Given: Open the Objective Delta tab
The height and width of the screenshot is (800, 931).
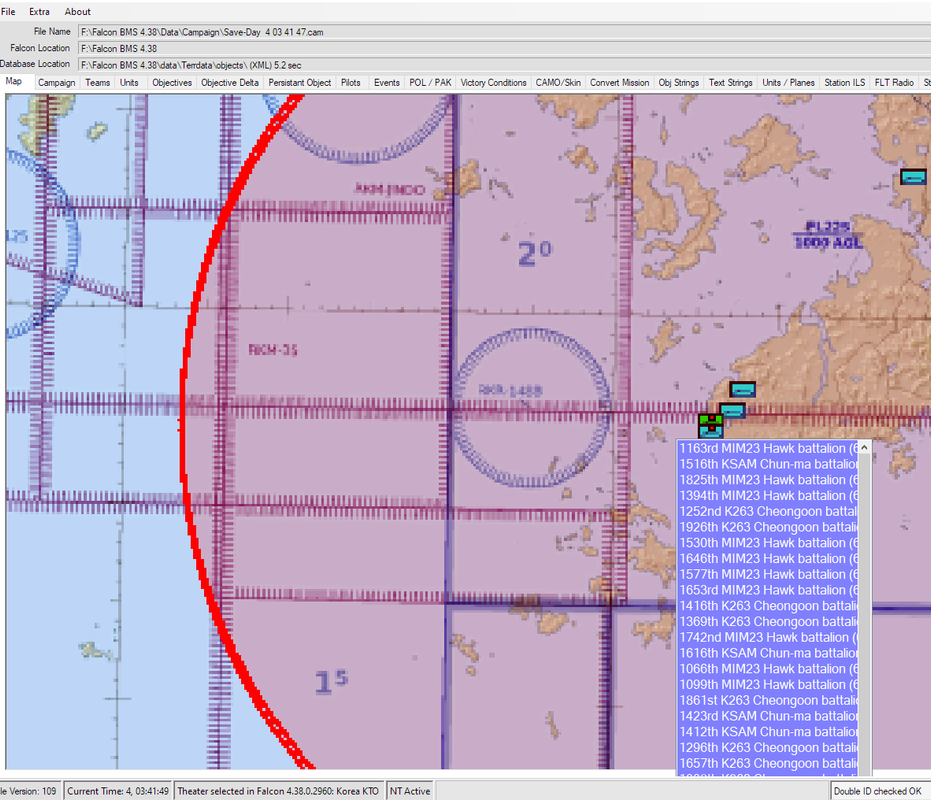Looking at the screenshot, I should [230, 83].
